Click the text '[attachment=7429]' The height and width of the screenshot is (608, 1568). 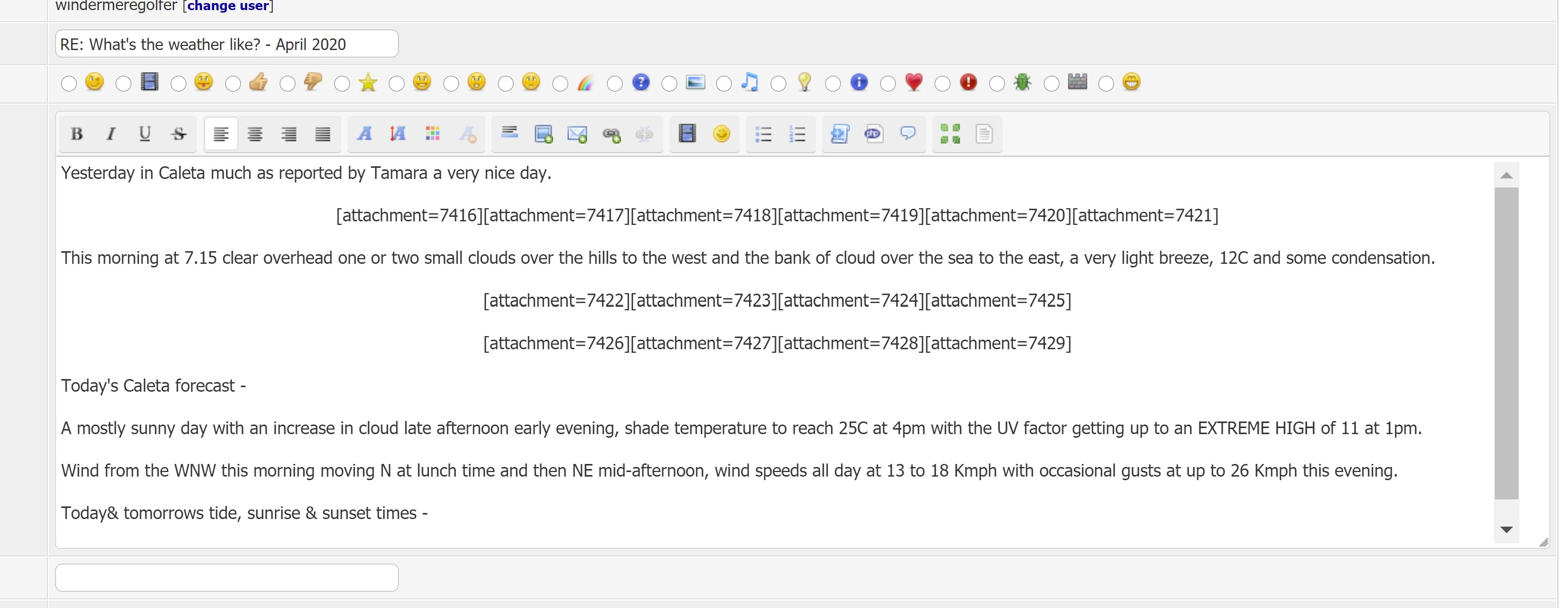coord(998,344)
